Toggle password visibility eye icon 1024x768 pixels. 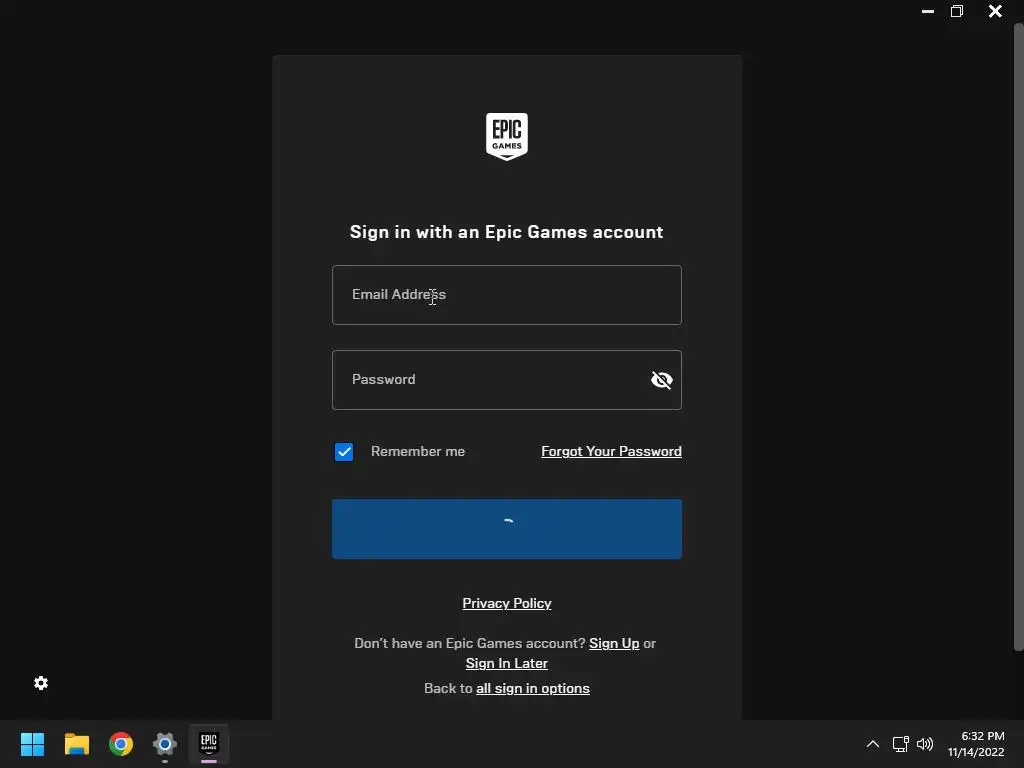tap(662, 379)
